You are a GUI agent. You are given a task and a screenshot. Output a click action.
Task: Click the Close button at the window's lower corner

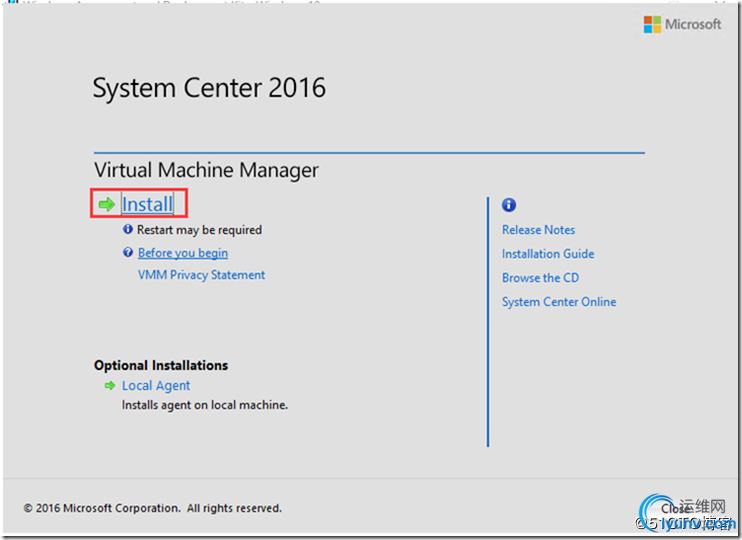675,509
